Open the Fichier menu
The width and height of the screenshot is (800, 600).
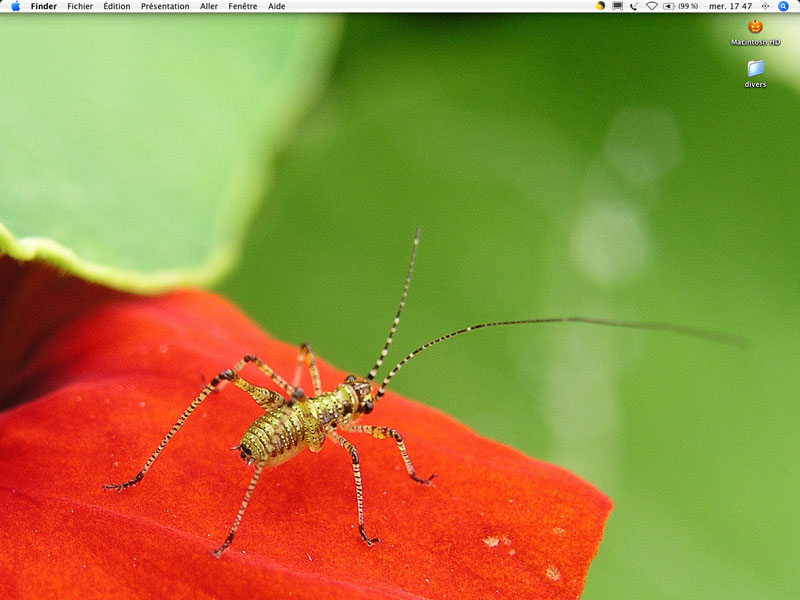click(80, 6)
